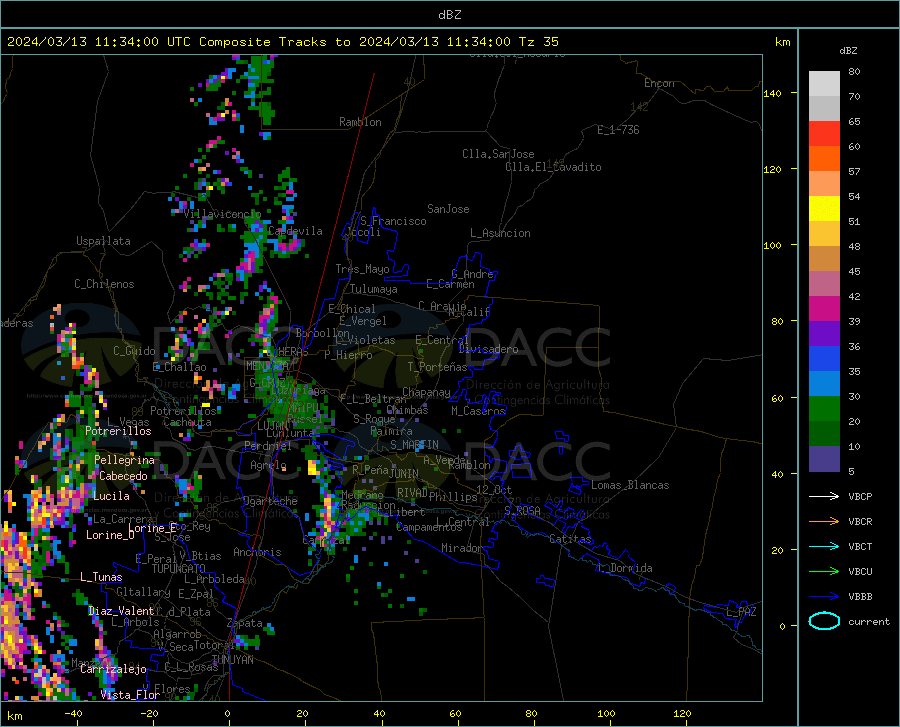The image size is (900, 727).
Task: Click the 'current' legend label
Action: (x=869, y=621)
